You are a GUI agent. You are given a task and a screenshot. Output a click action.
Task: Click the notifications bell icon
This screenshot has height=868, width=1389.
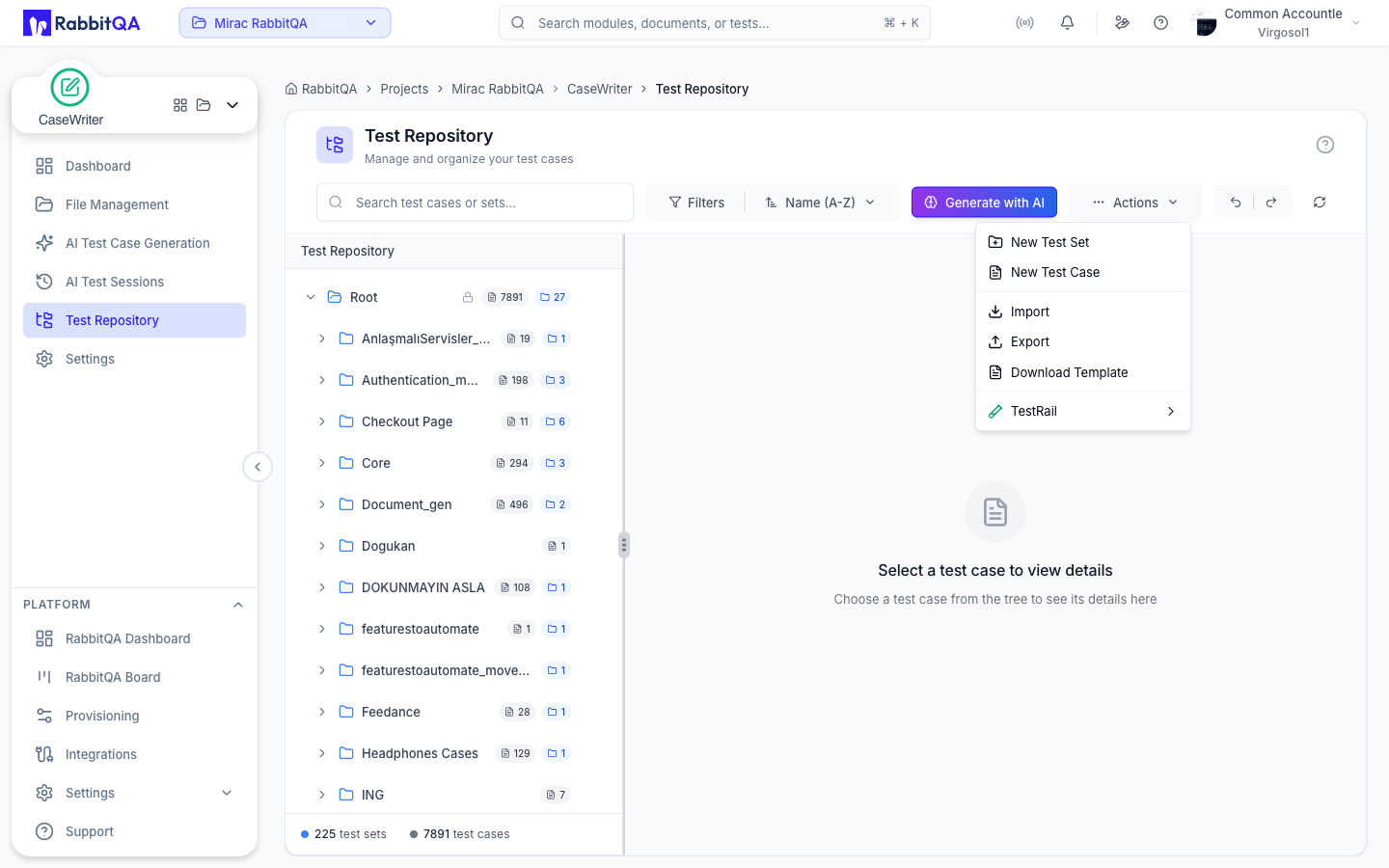pyautogui.click(x=1067, y=23)
